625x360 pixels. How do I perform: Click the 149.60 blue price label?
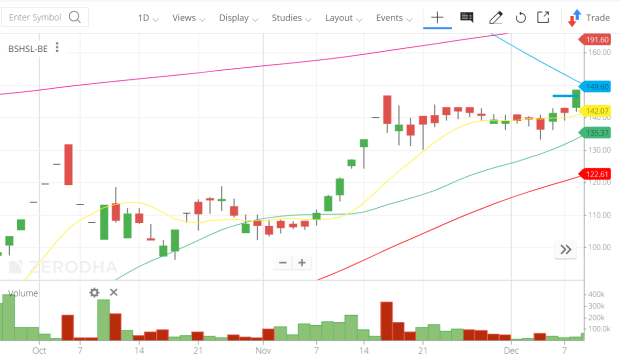coord(595,87)
